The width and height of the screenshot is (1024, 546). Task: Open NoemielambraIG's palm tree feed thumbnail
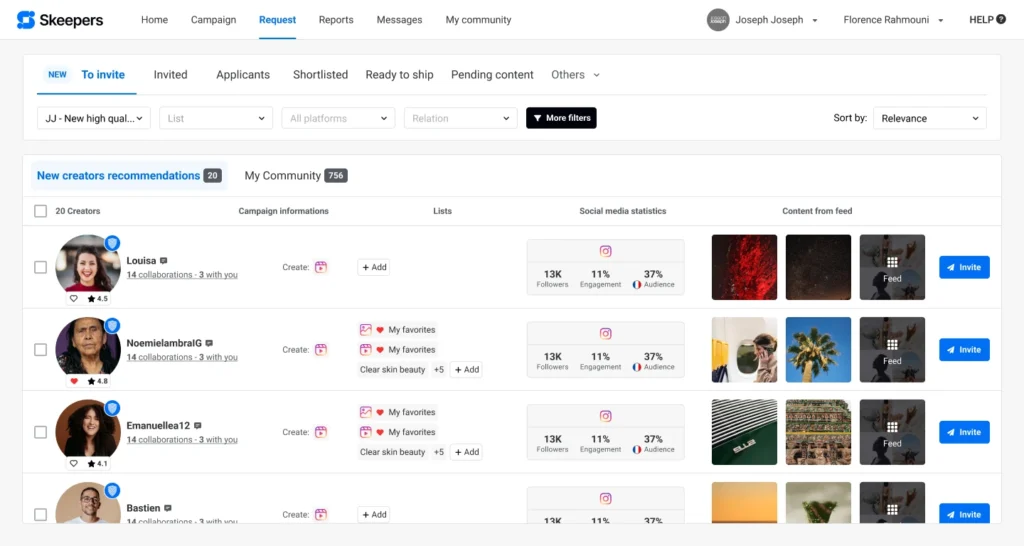tap(818, 349)
